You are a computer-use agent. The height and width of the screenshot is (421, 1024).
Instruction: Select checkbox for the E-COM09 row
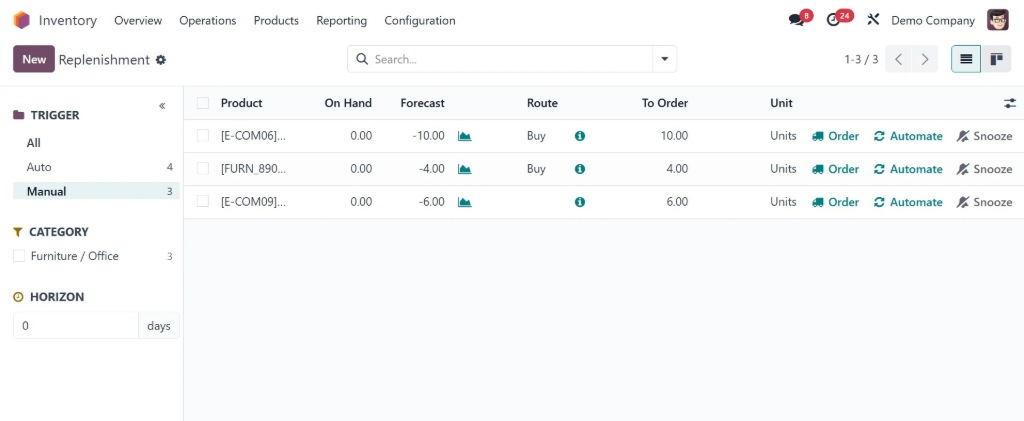pos(203,202)
